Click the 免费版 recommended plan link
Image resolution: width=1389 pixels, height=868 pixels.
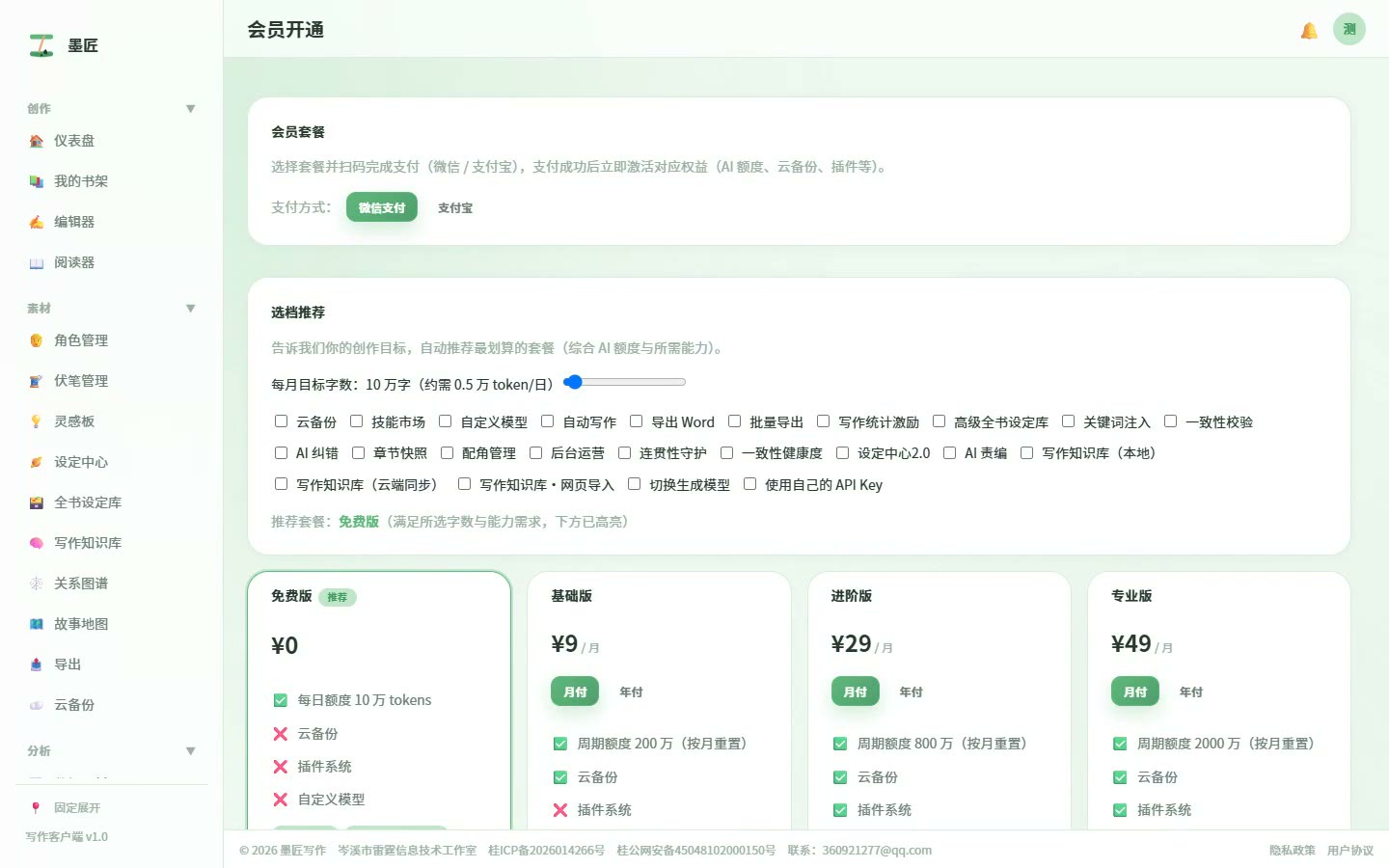coord(359,522)
